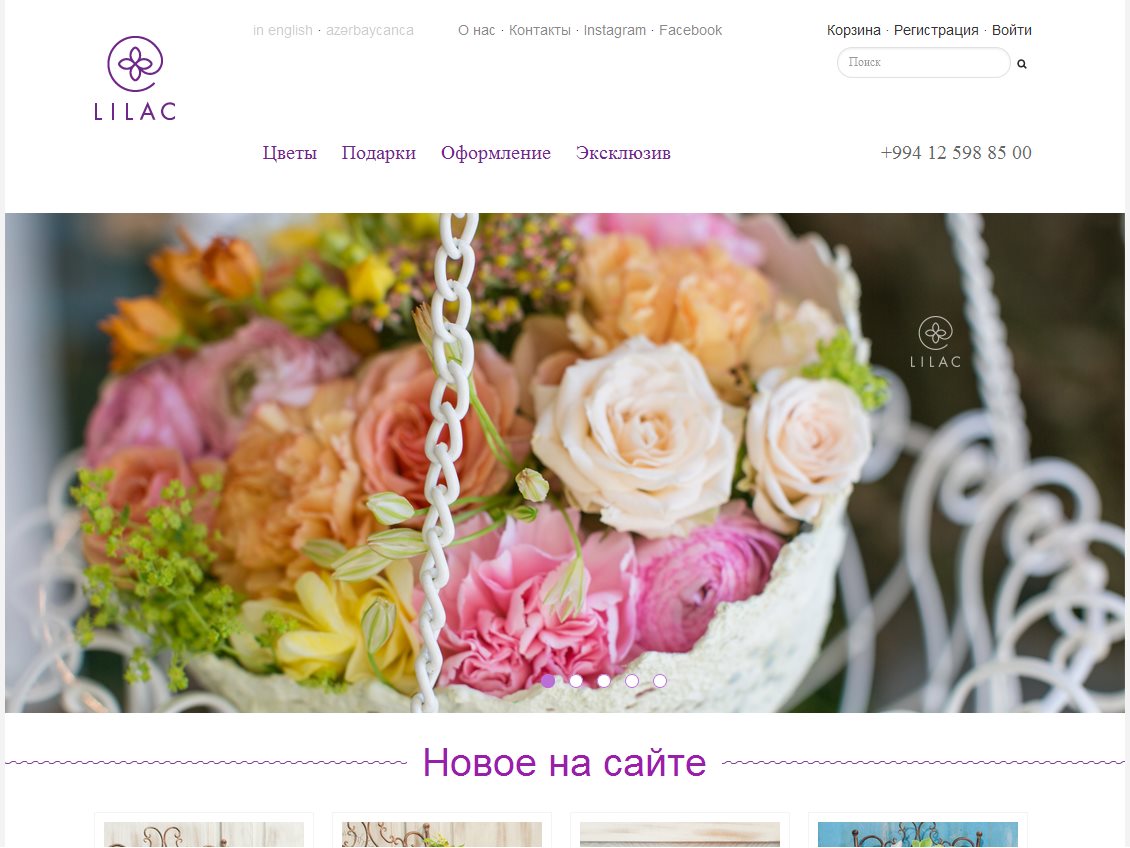The height and width of the screenshot is (848, 1130).
Task: Open the Корзина cart link
Action: click(x=853, y=30)
